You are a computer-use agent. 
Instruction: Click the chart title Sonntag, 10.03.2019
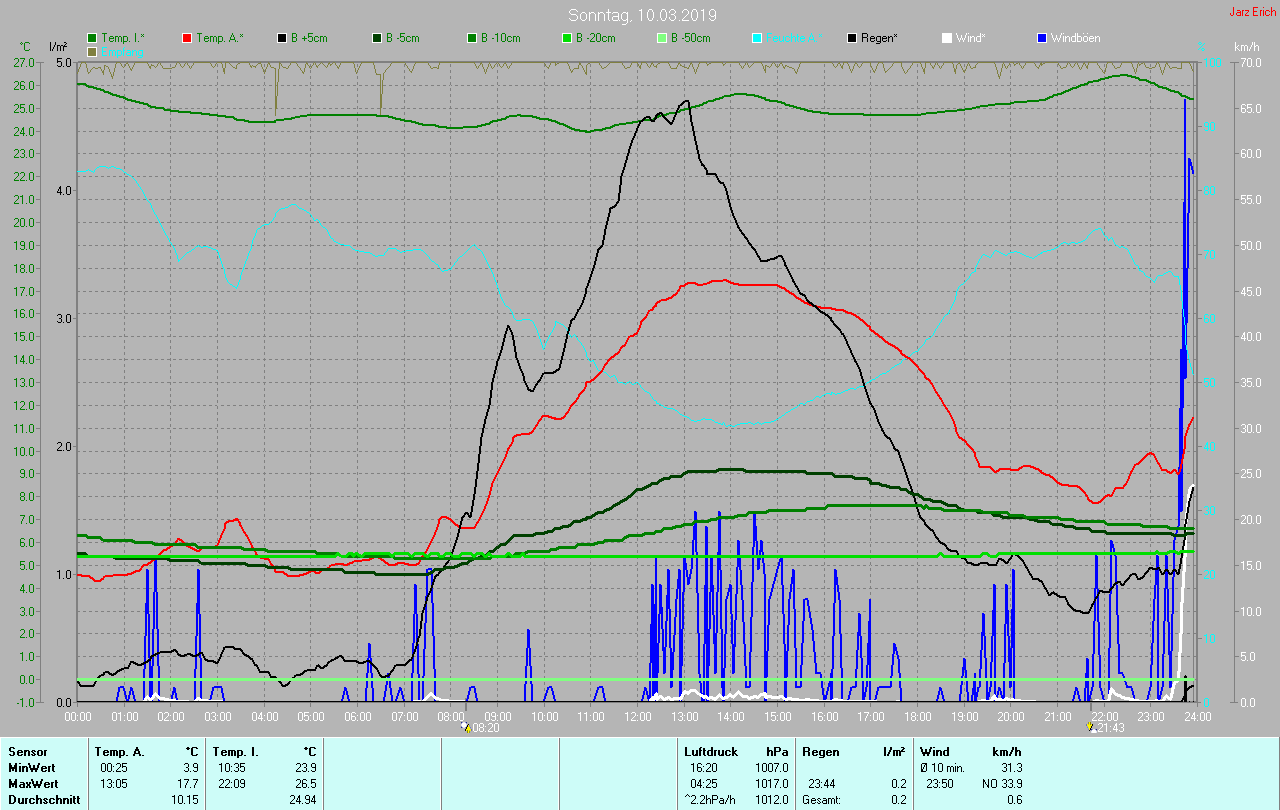(642, 15)
